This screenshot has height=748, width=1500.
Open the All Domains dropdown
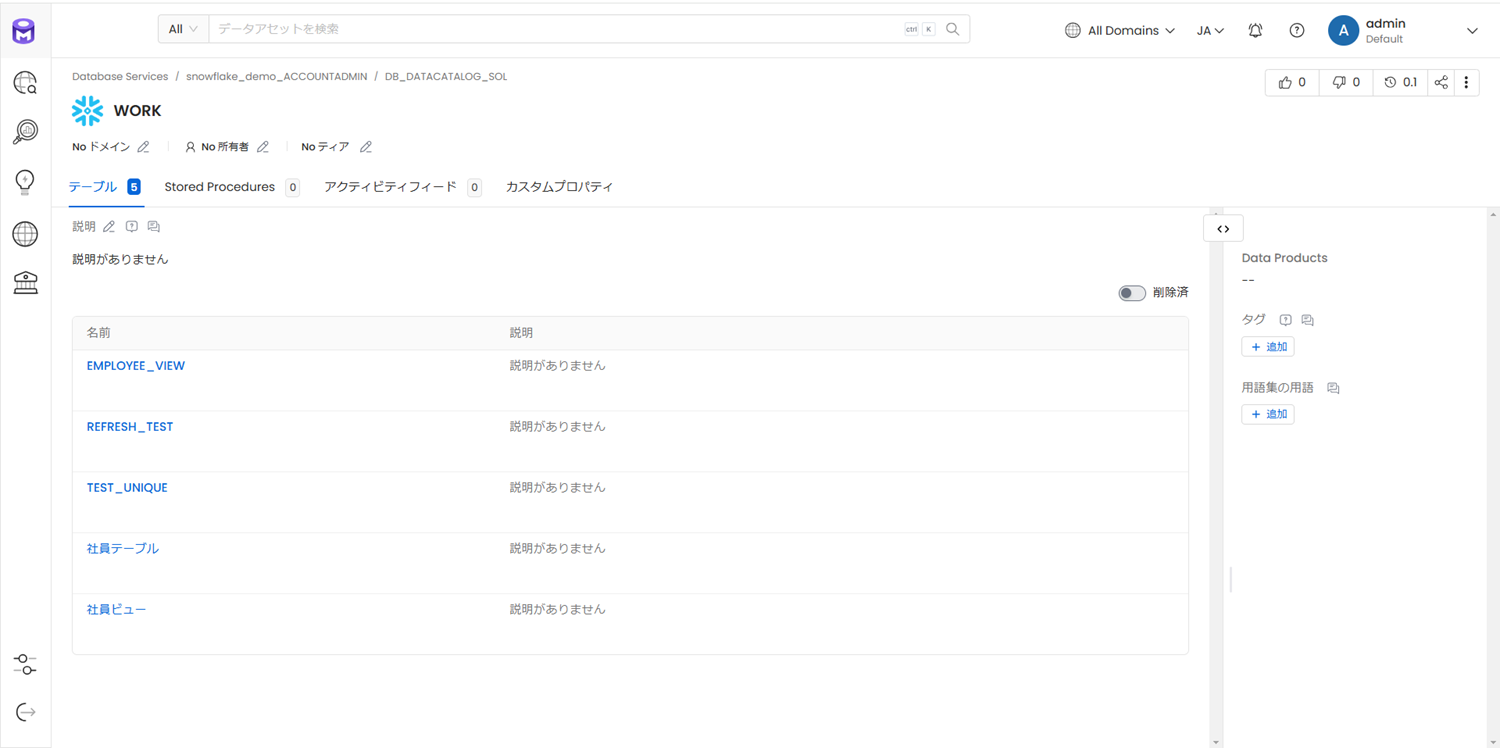(1120, 31)
